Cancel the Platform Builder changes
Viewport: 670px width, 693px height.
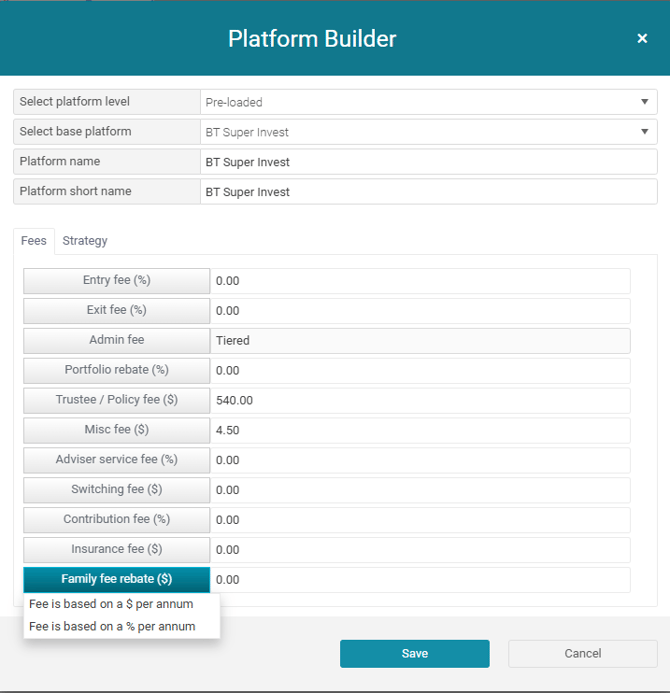point(582,654)
